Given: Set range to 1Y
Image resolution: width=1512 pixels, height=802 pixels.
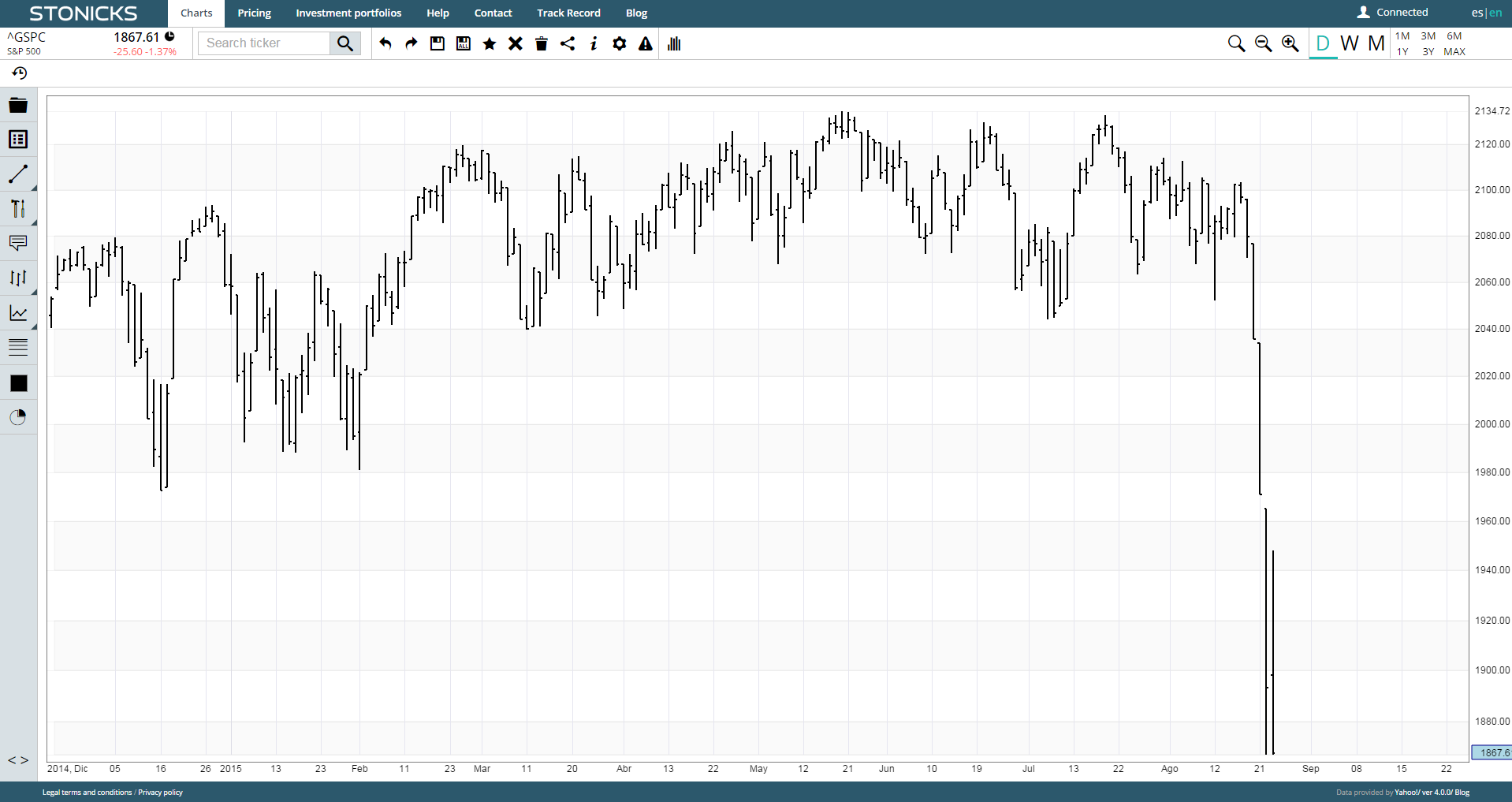Looking at the screenshot, I should click(x=1402, y=52).
